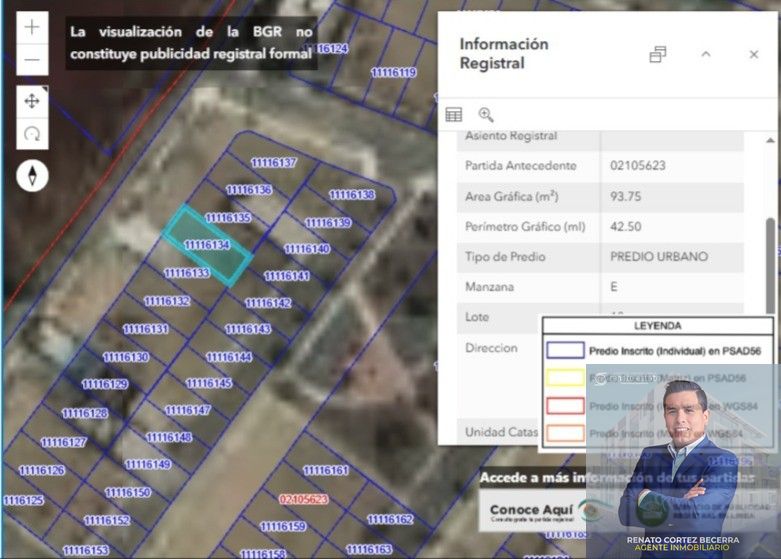781x559 pixels.
Task: Select parcel 11116140 on the map
Action: (x=307, y=249)
